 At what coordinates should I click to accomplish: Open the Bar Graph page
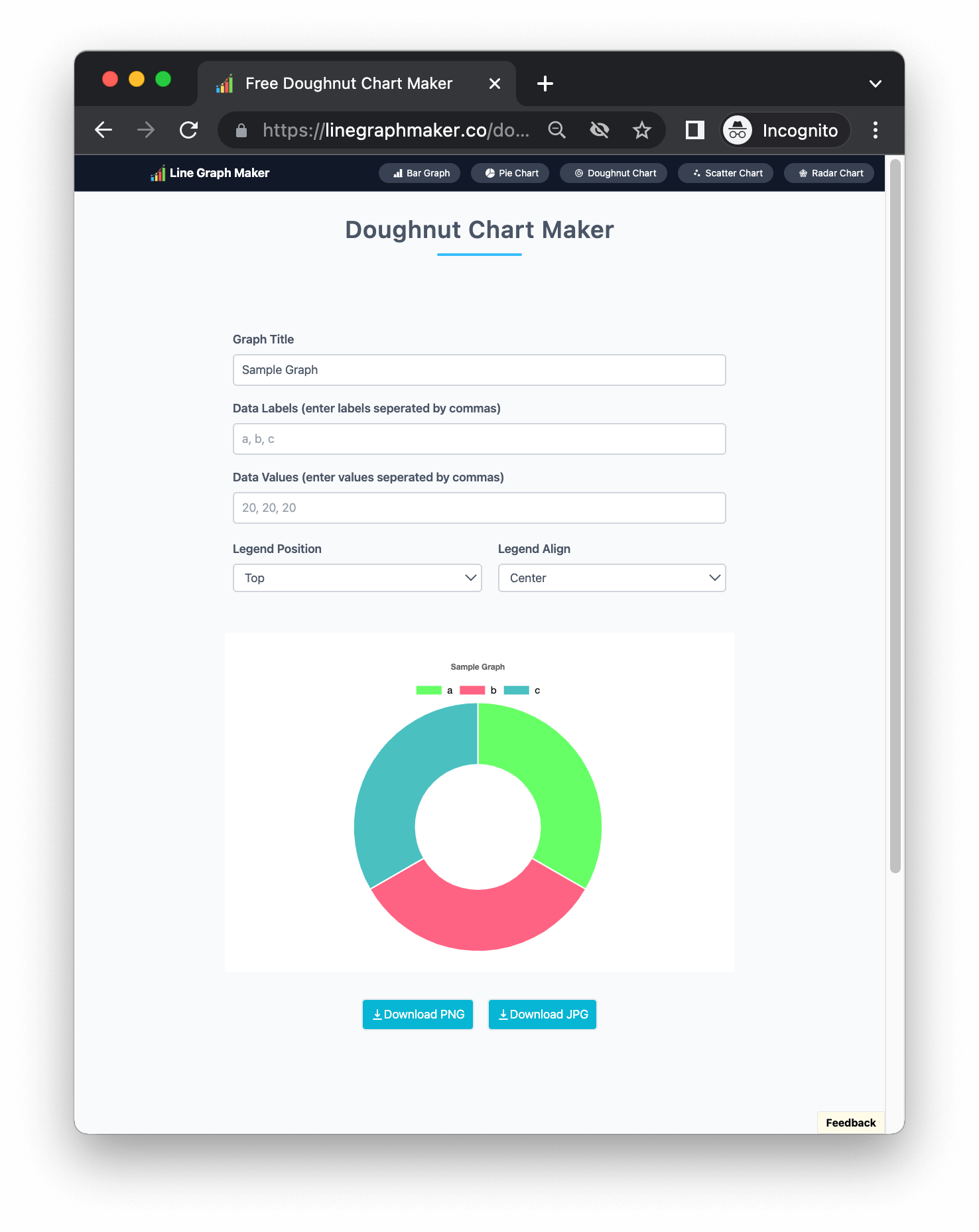(420, 173)
